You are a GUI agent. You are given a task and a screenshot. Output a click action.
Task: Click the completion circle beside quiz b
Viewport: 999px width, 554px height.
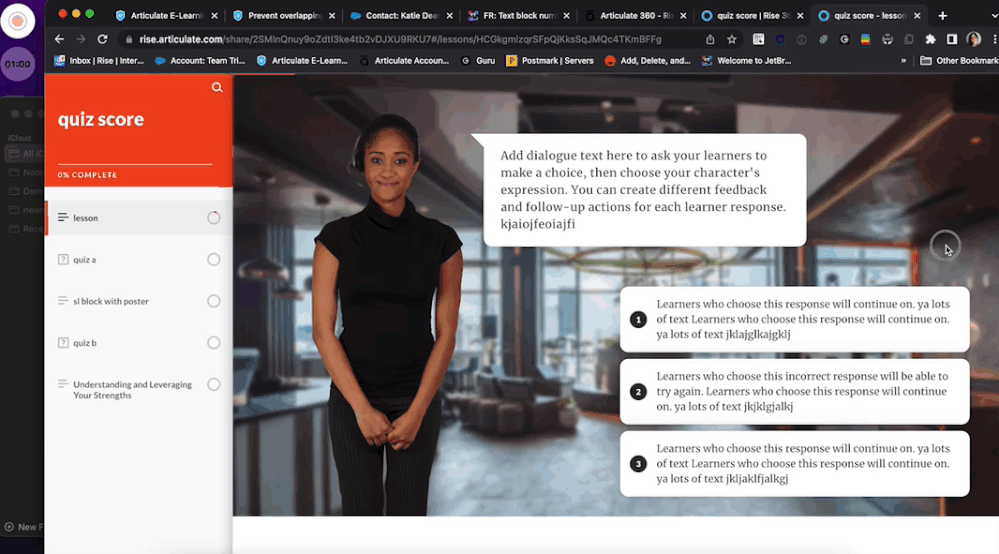point(213,343)
